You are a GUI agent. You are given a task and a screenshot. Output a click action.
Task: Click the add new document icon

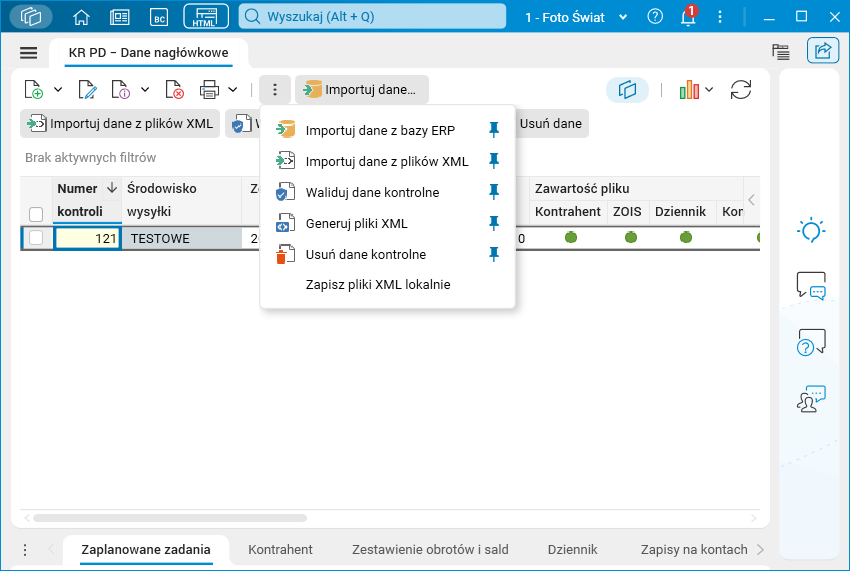tap(34, 89)
